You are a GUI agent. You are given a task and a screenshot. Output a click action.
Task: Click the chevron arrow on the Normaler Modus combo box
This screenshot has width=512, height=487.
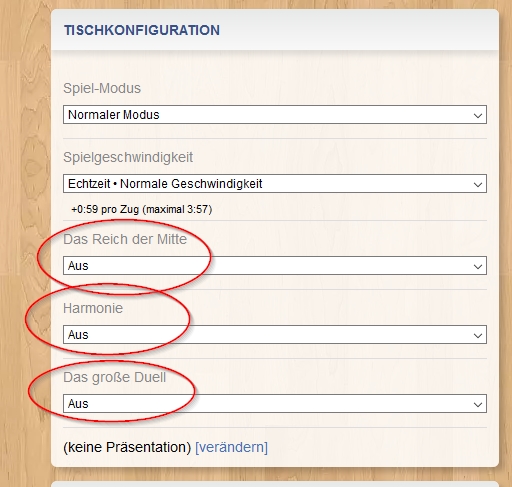(x=478, y=116)
